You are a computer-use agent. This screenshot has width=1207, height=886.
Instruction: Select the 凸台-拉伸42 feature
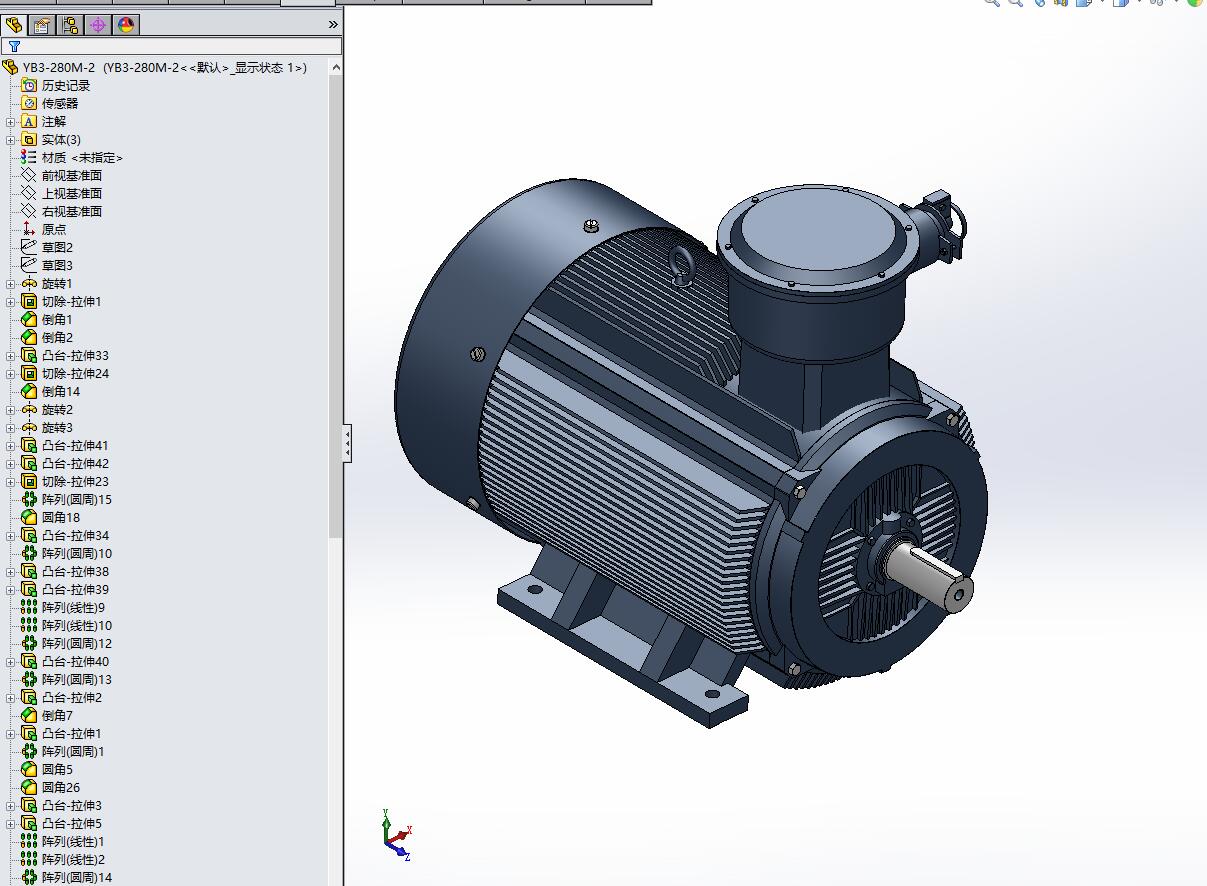pos(65,463)
